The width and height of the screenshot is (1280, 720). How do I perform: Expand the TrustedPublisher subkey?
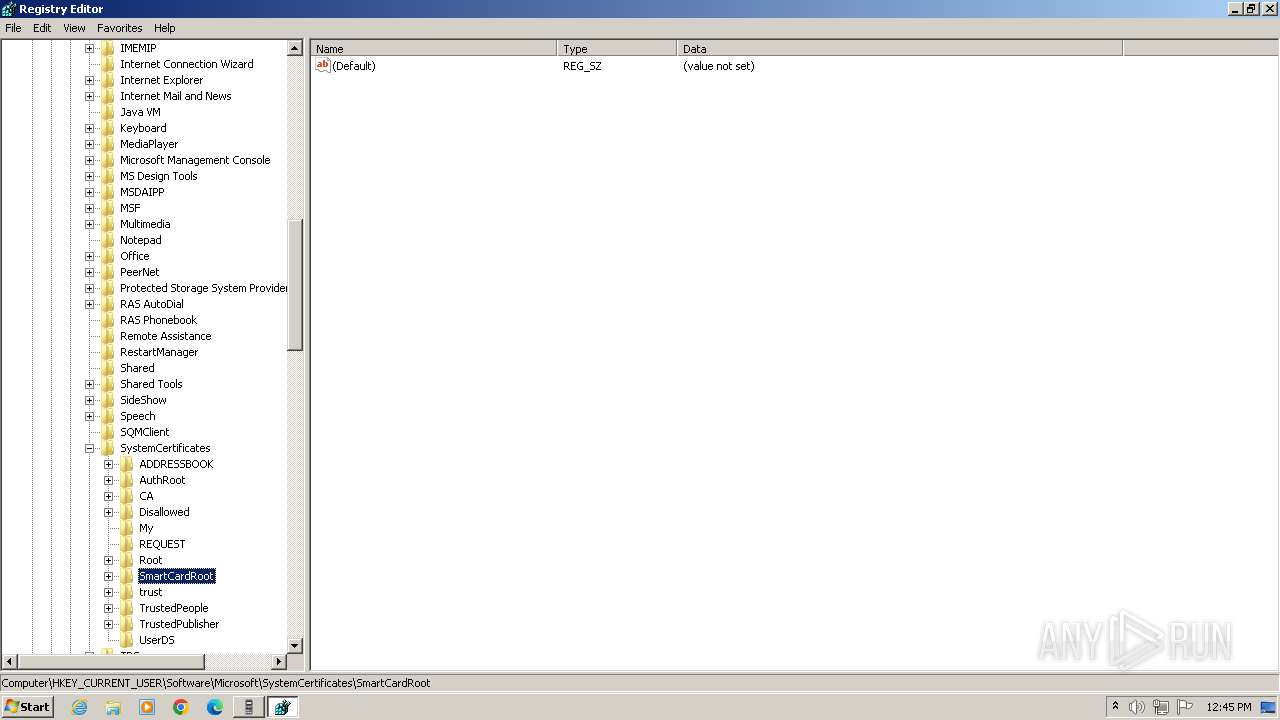pyautogui.click(x=108, y=624)
